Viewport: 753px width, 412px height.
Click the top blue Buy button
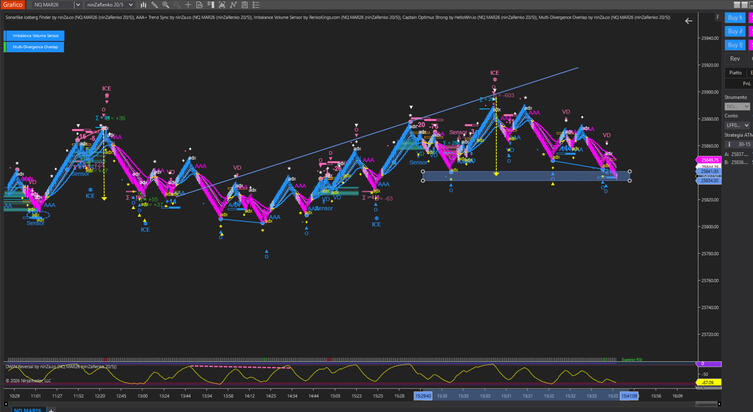click(x=735, y=18)
